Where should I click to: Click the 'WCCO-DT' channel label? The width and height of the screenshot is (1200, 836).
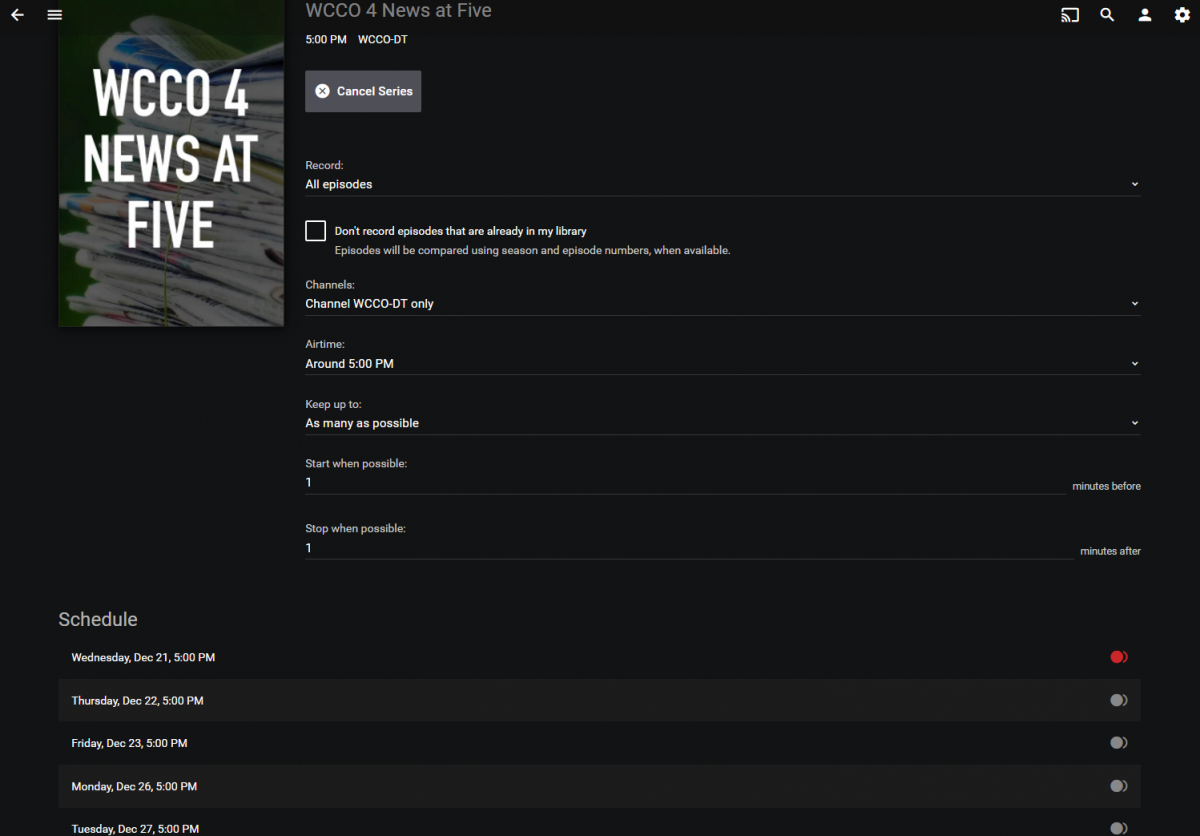pyautogui.click(x=383, y=40)
